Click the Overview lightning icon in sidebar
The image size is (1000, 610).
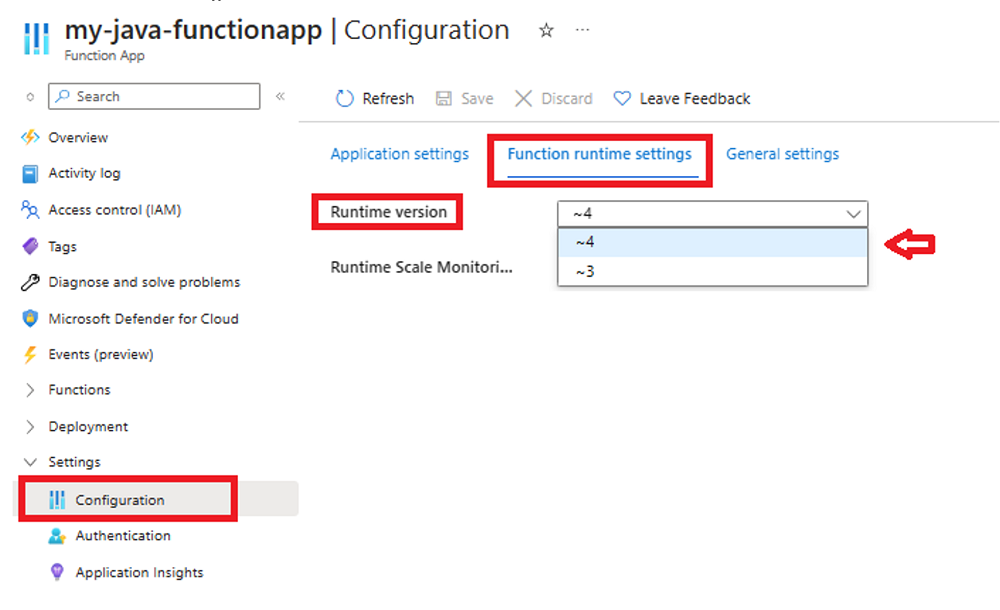point(30,137)
